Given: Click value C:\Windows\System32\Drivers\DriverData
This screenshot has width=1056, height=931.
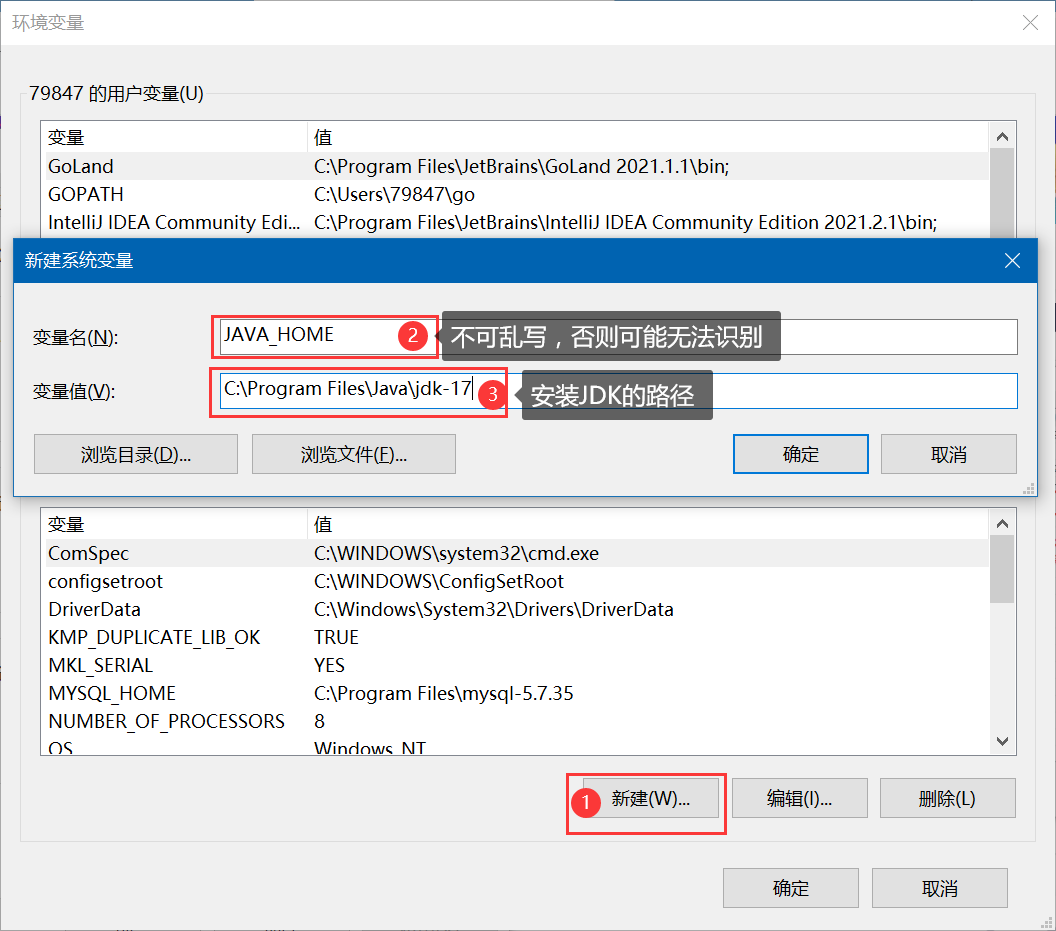Looking at the screenshot, I should 493,610.
